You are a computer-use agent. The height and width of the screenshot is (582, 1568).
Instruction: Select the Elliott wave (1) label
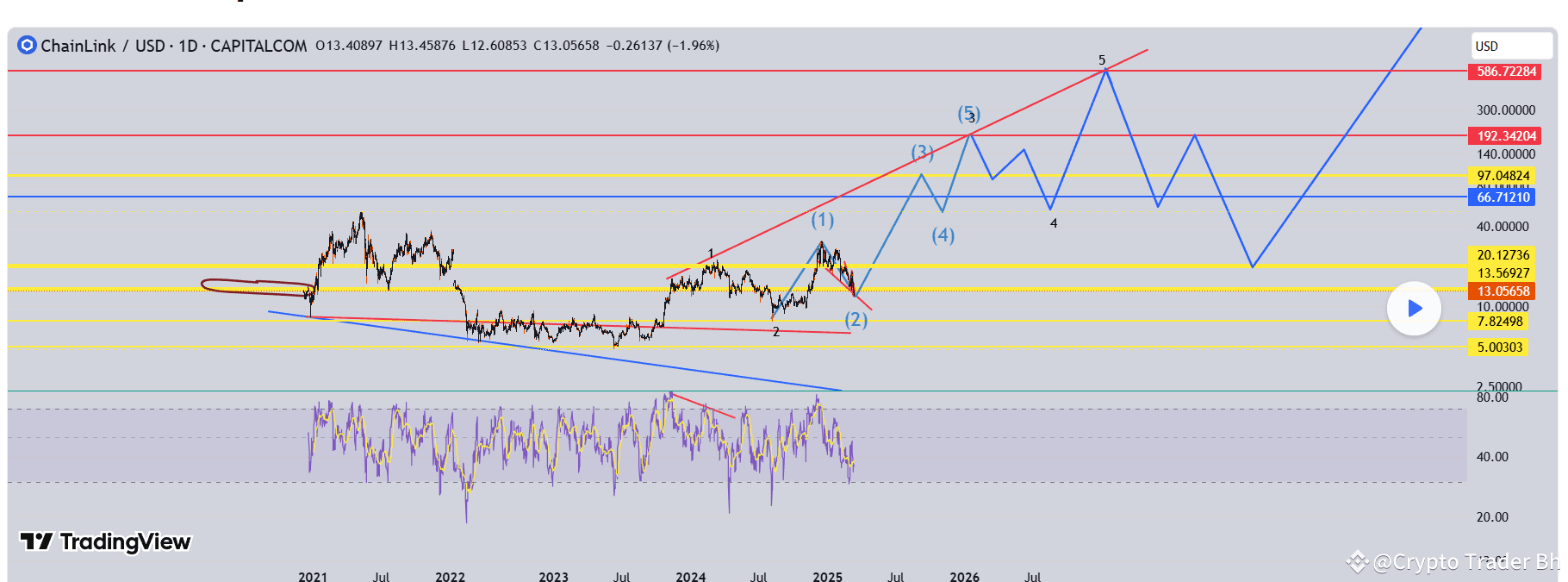click(823, 220)
